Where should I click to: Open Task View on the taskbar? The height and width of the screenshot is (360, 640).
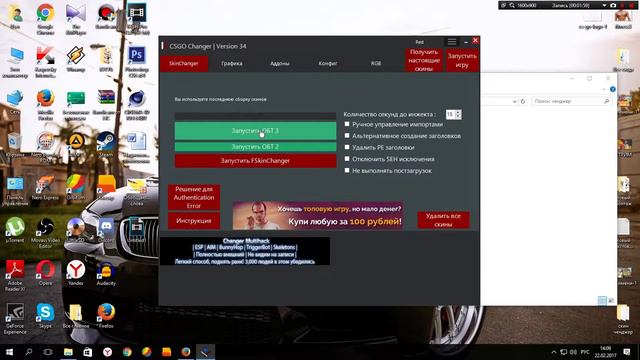(48, 352)
